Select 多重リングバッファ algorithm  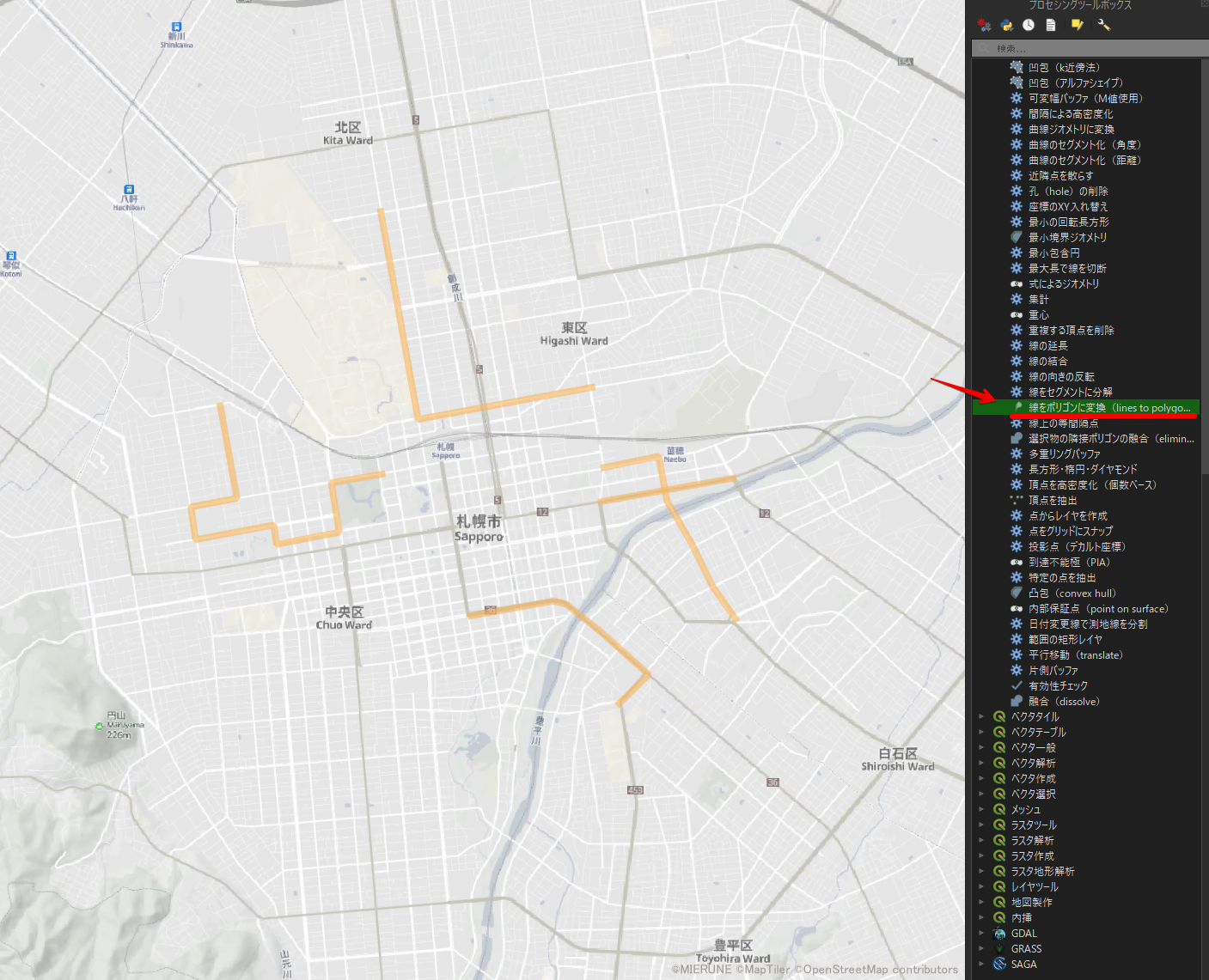[x=1065, y=453]
